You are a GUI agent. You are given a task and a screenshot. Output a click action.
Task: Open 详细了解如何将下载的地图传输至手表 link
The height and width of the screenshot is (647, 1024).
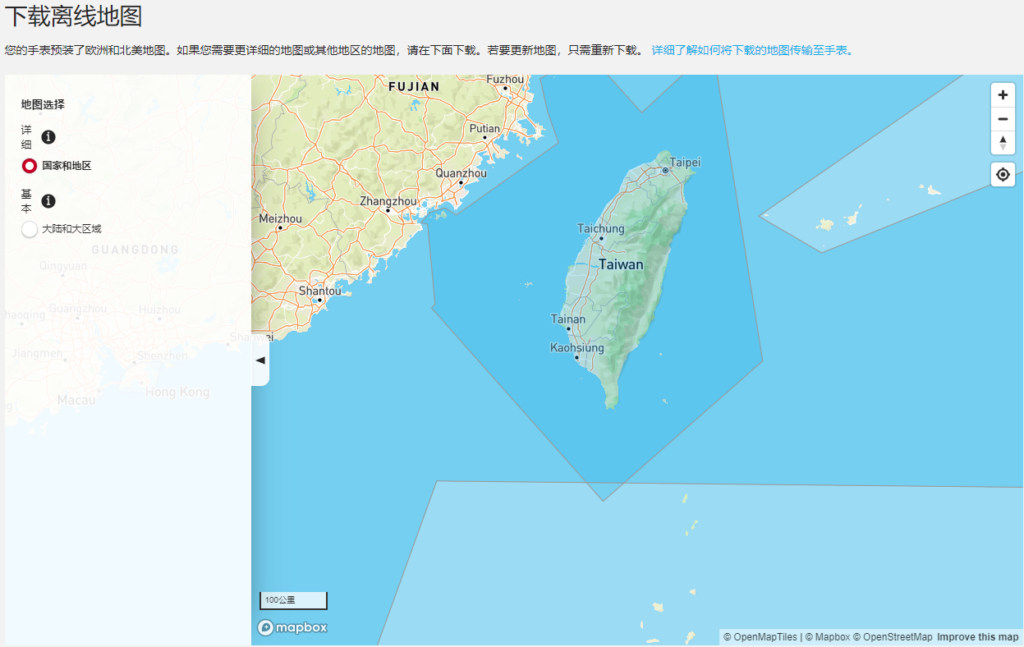point(752,50)
